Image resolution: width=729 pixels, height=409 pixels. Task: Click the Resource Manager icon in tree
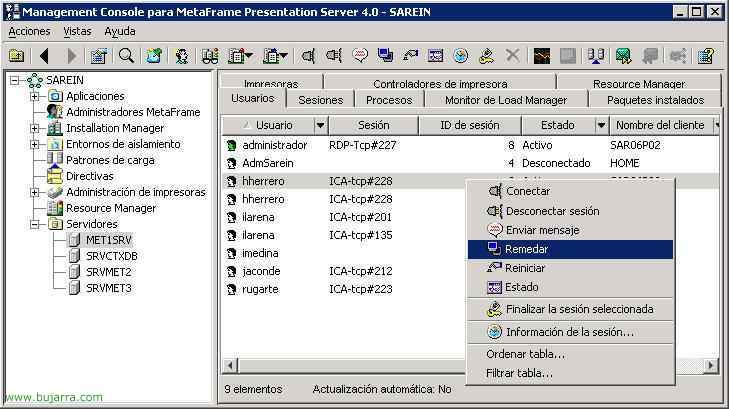point(55,208)
